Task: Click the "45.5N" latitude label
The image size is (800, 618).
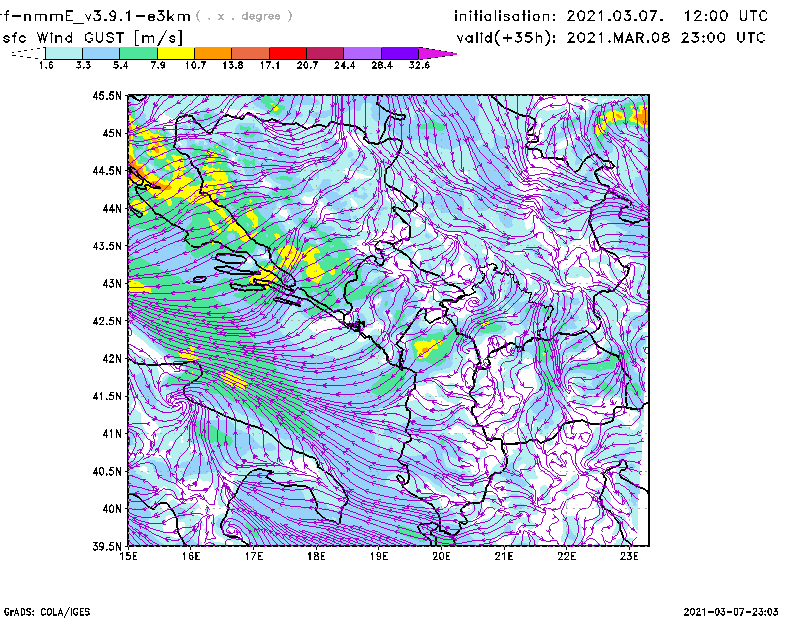Action: [x=107, y=95]
